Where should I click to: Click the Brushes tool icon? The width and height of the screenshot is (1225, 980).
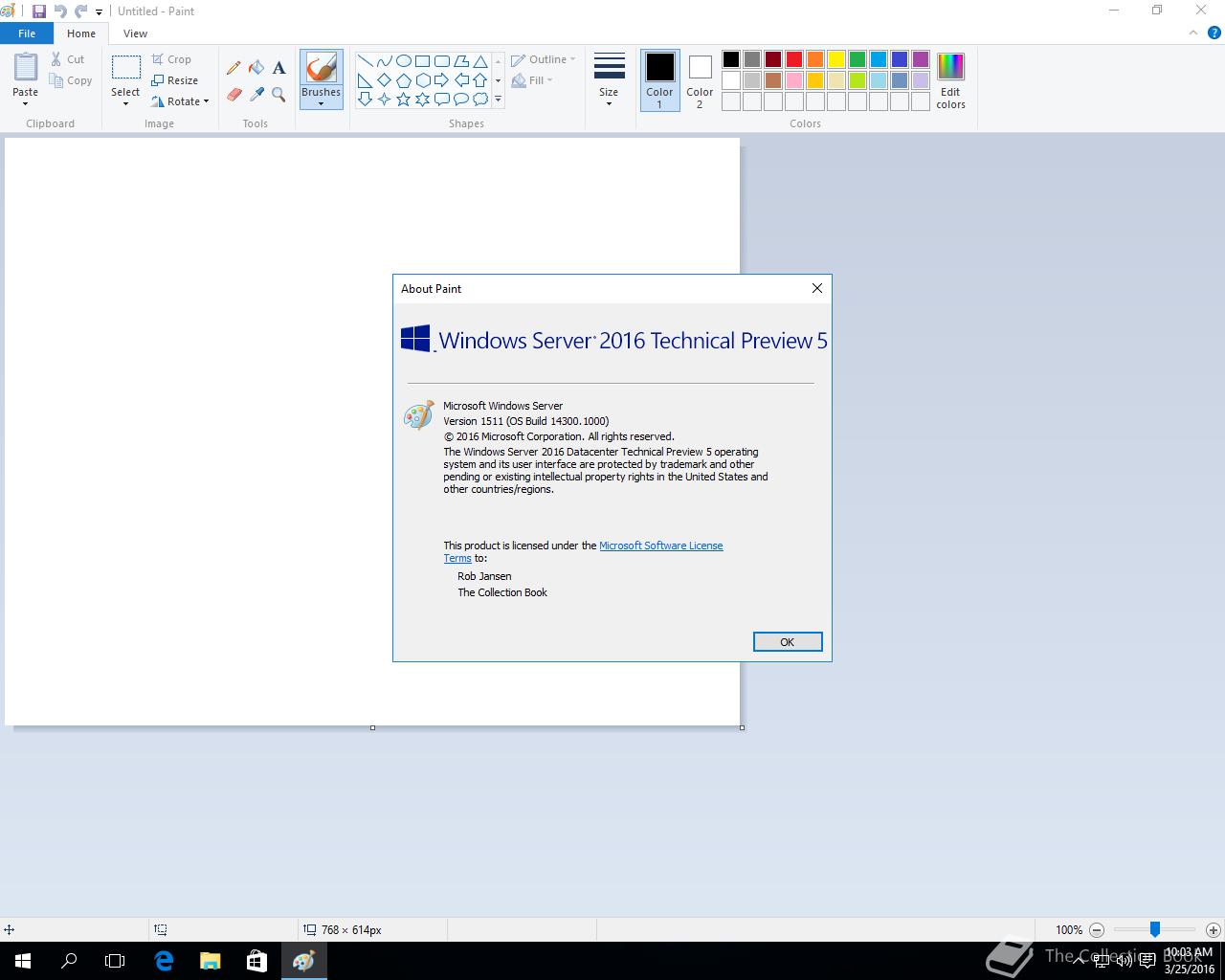click(x=321, y=68)
